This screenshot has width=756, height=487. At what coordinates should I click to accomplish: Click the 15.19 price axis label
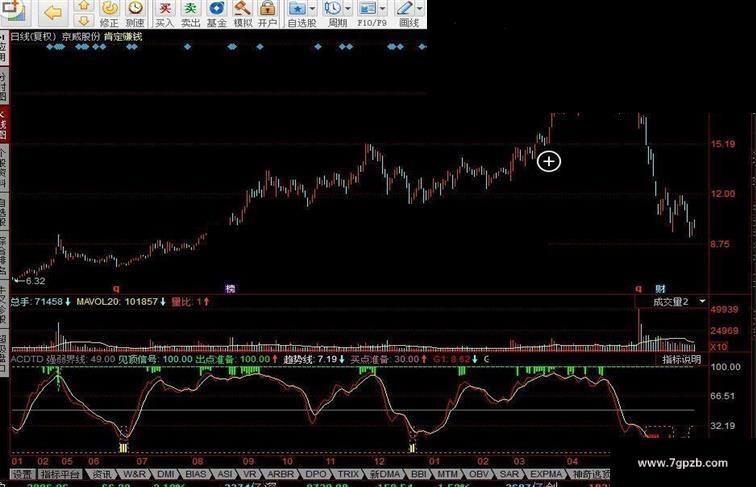coord(723,144)
